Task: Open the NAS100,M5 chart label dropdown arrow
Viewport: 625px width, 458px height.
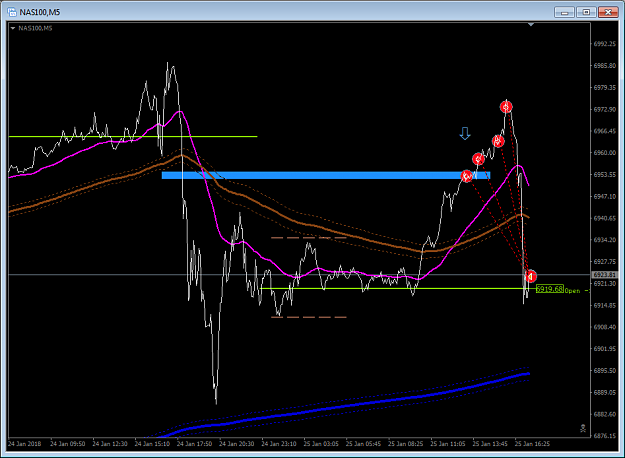Action: pyautogui.click(x=13, y=28)
